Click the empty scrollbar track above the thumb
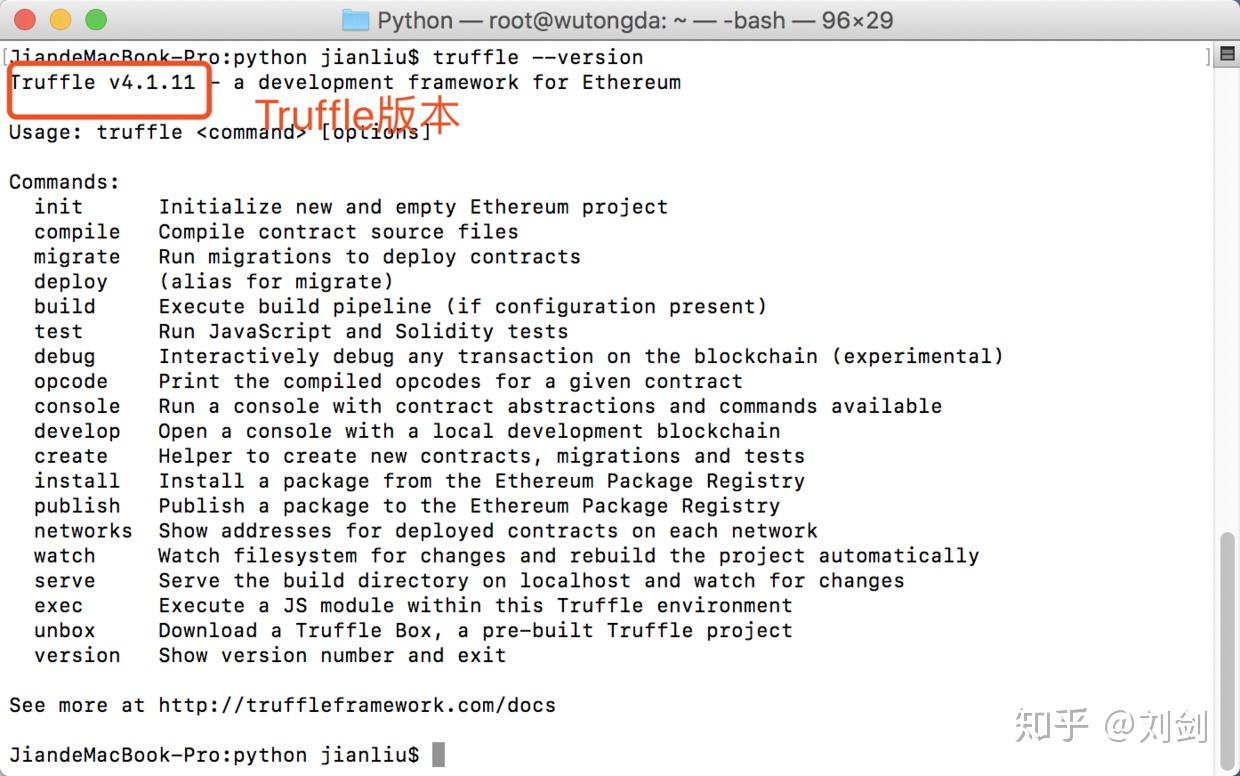 coord(1228,300)
